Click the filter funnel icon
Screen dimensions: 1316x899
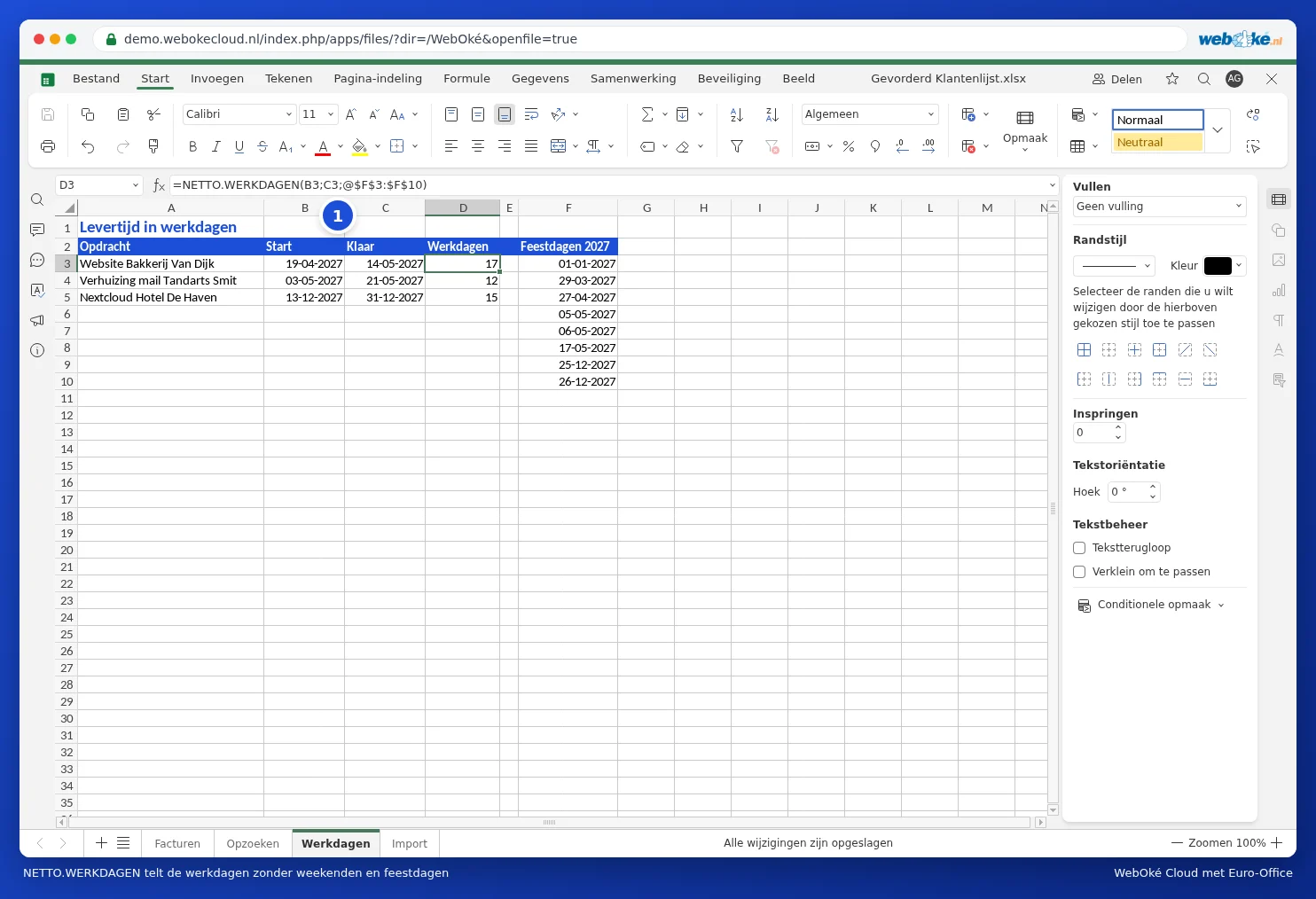tap(737, 146)
